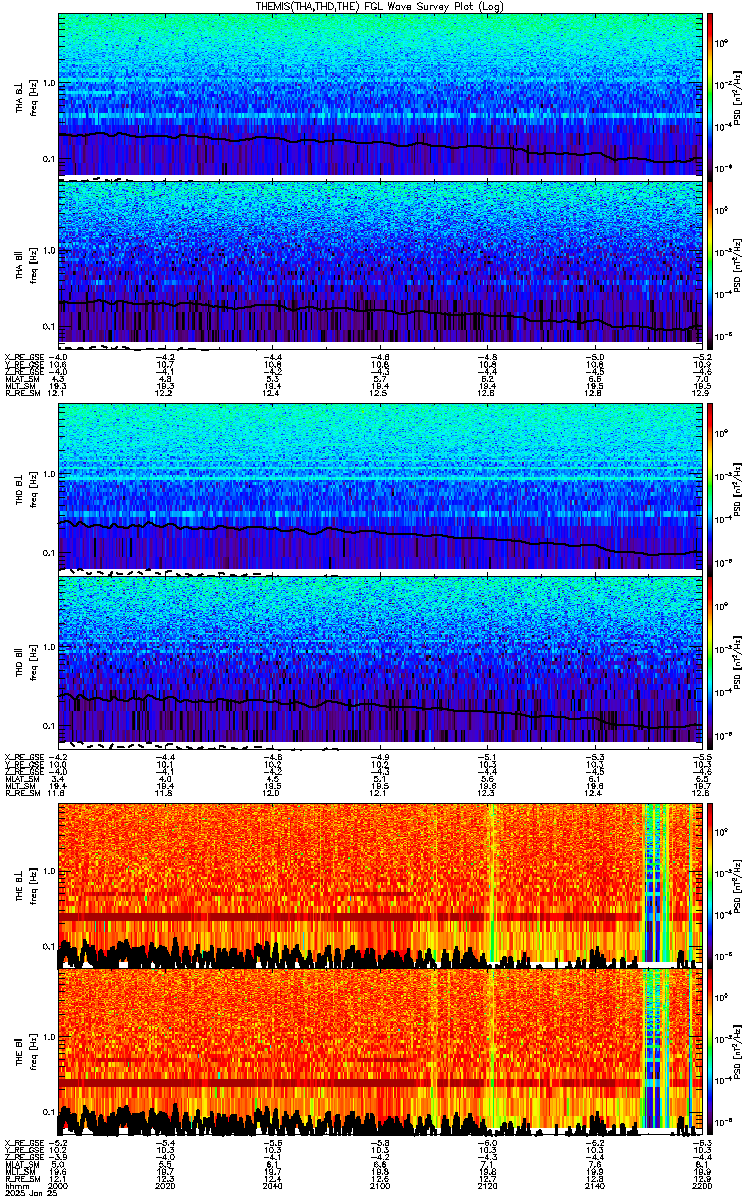The image size is (750, 1200).
Task: Click the 2140 time tick label at bottom
Action: 594,1185
